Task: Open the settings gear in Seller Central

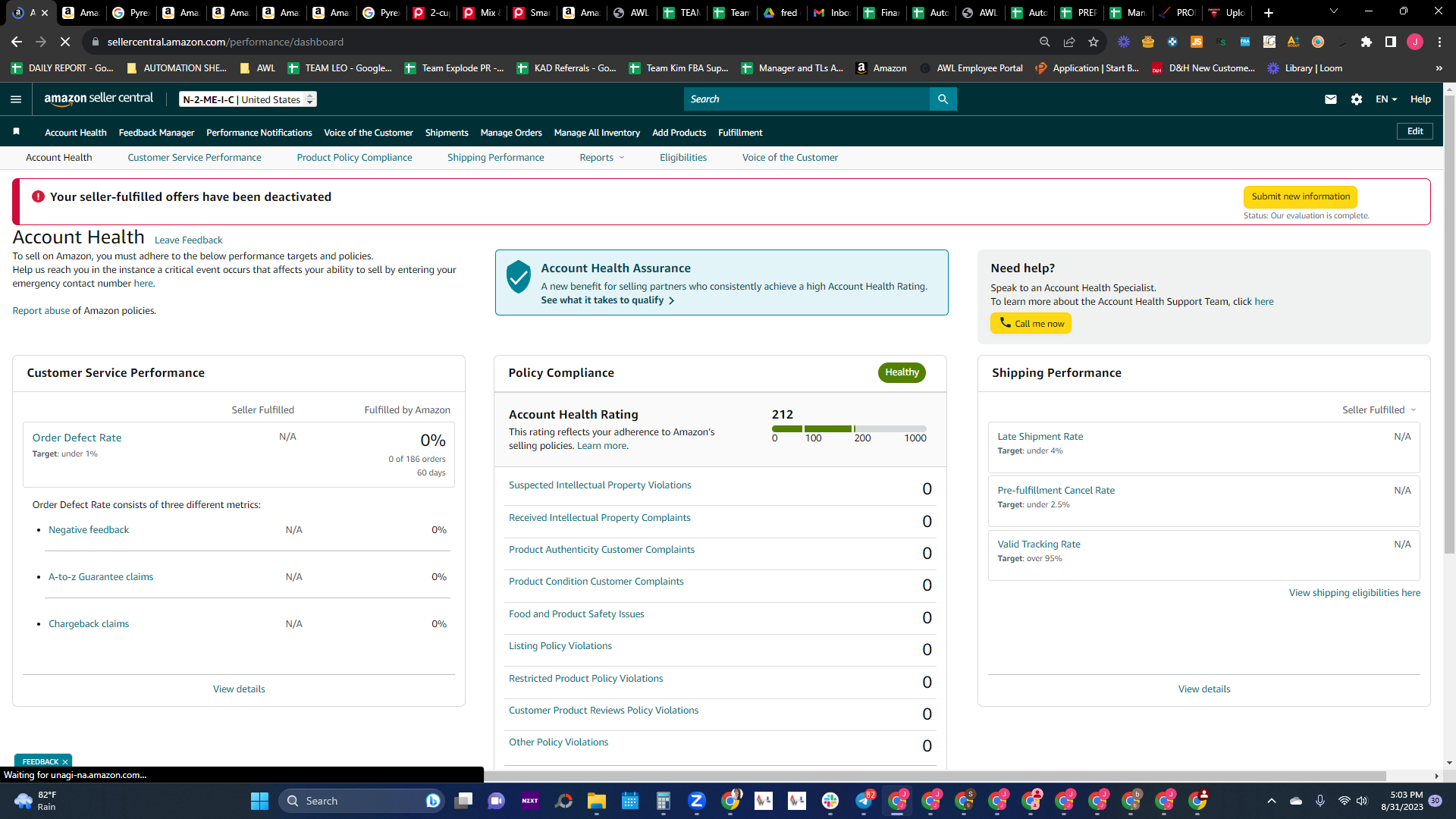Action: click(x=1357, y=99)
